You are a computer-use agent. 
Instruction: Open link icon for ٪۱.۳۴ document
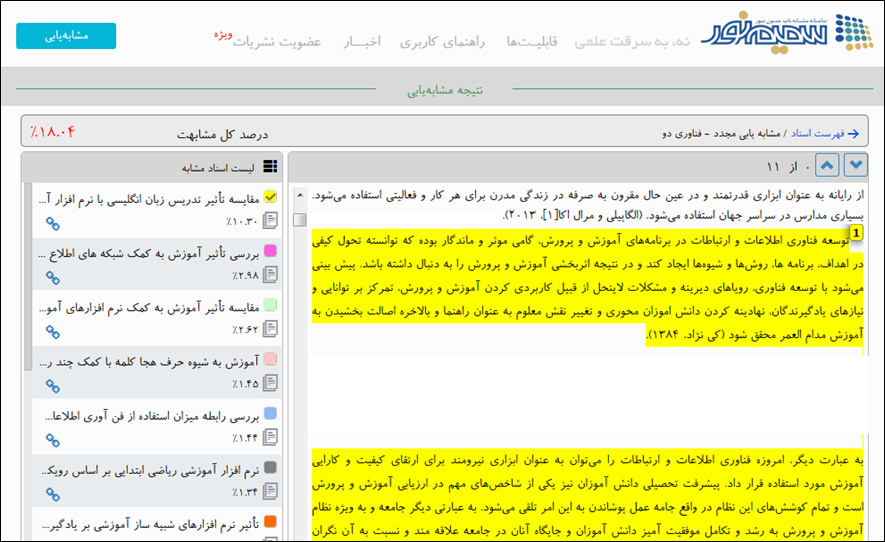pos(52,495)
